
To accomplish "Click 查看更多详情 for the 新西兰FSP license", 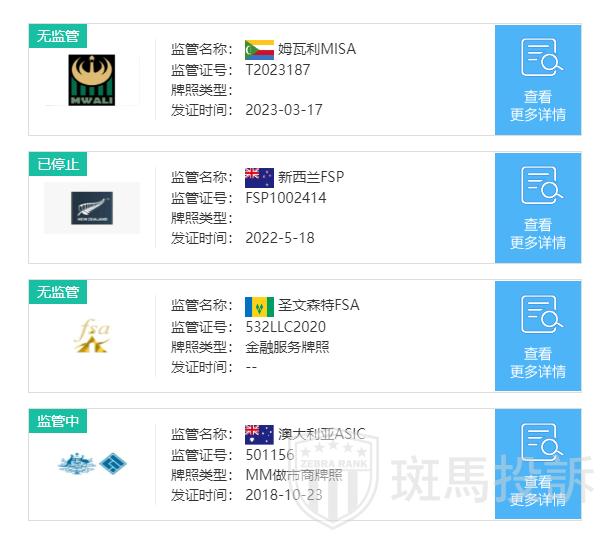I will (x=538, y=233).
